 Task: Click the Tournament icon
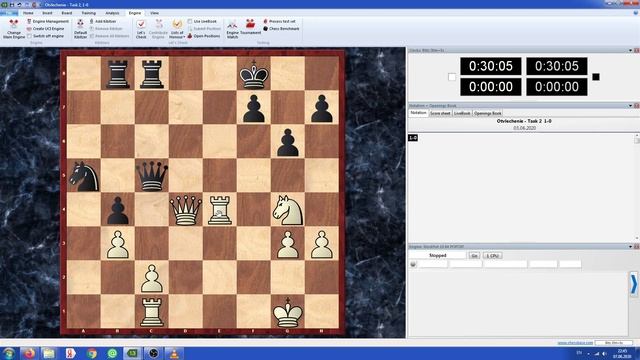(x=250, y=24)
